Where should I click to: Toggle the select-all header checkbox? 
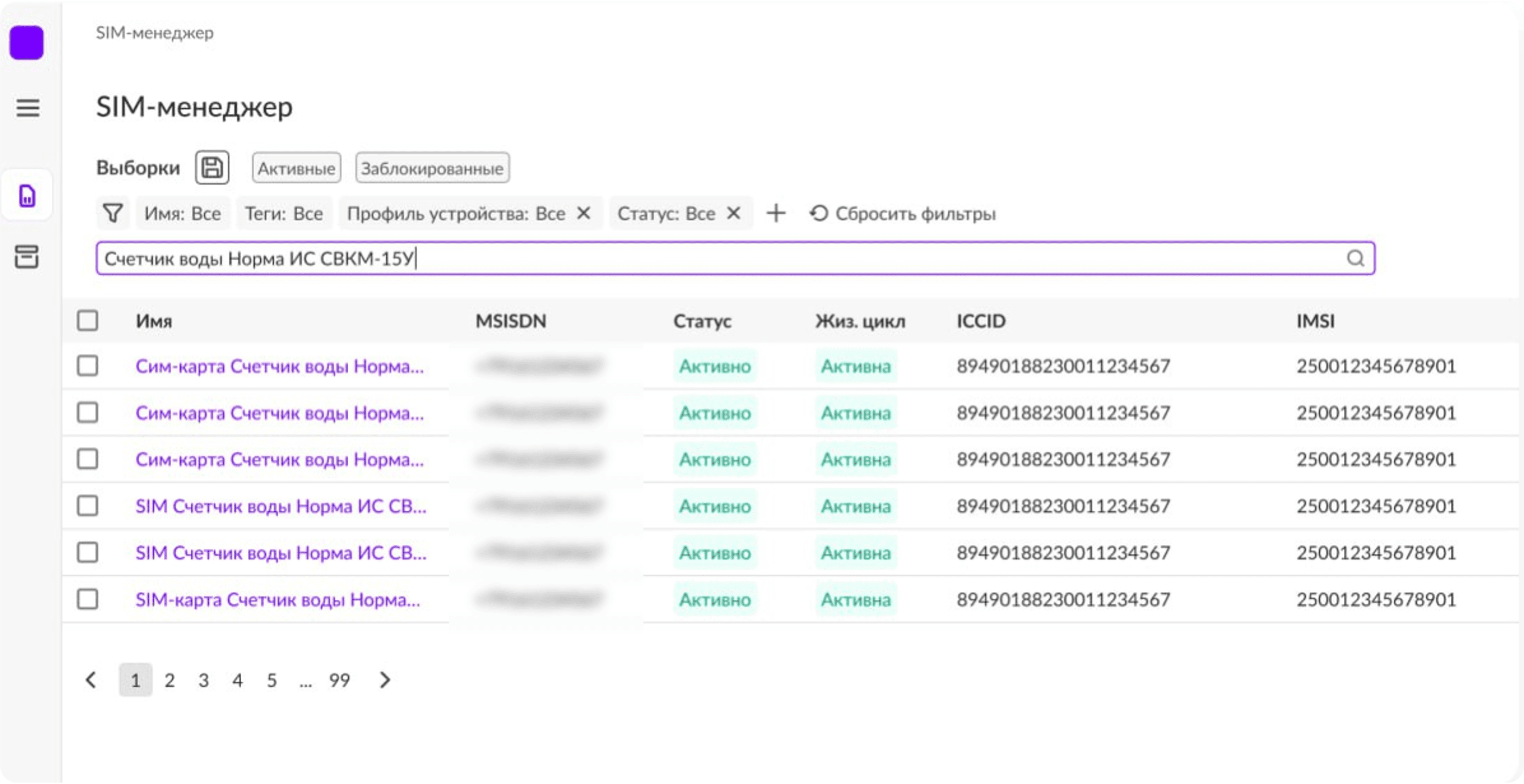(x=88, y=321)
